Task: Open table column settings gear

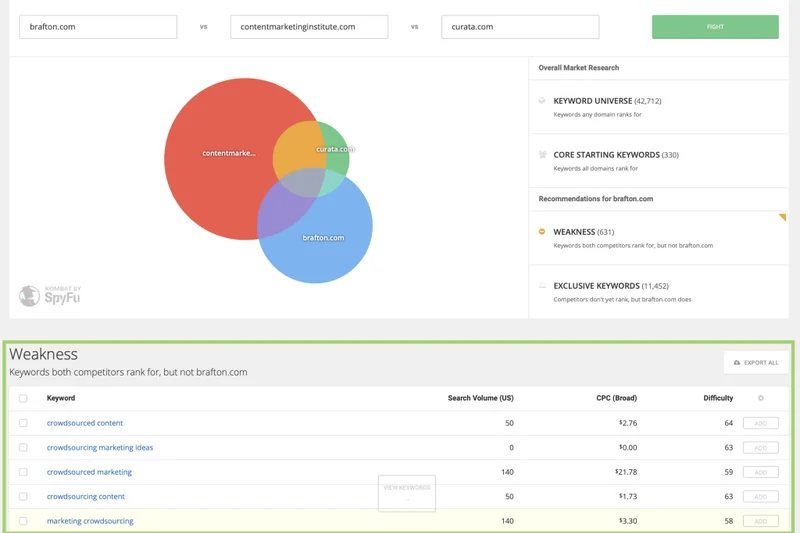Action: [760, 398]
